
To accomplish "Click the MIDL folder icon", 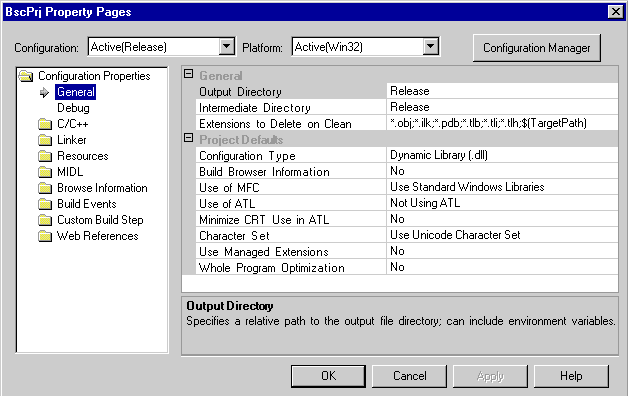I will pos(45,172).
